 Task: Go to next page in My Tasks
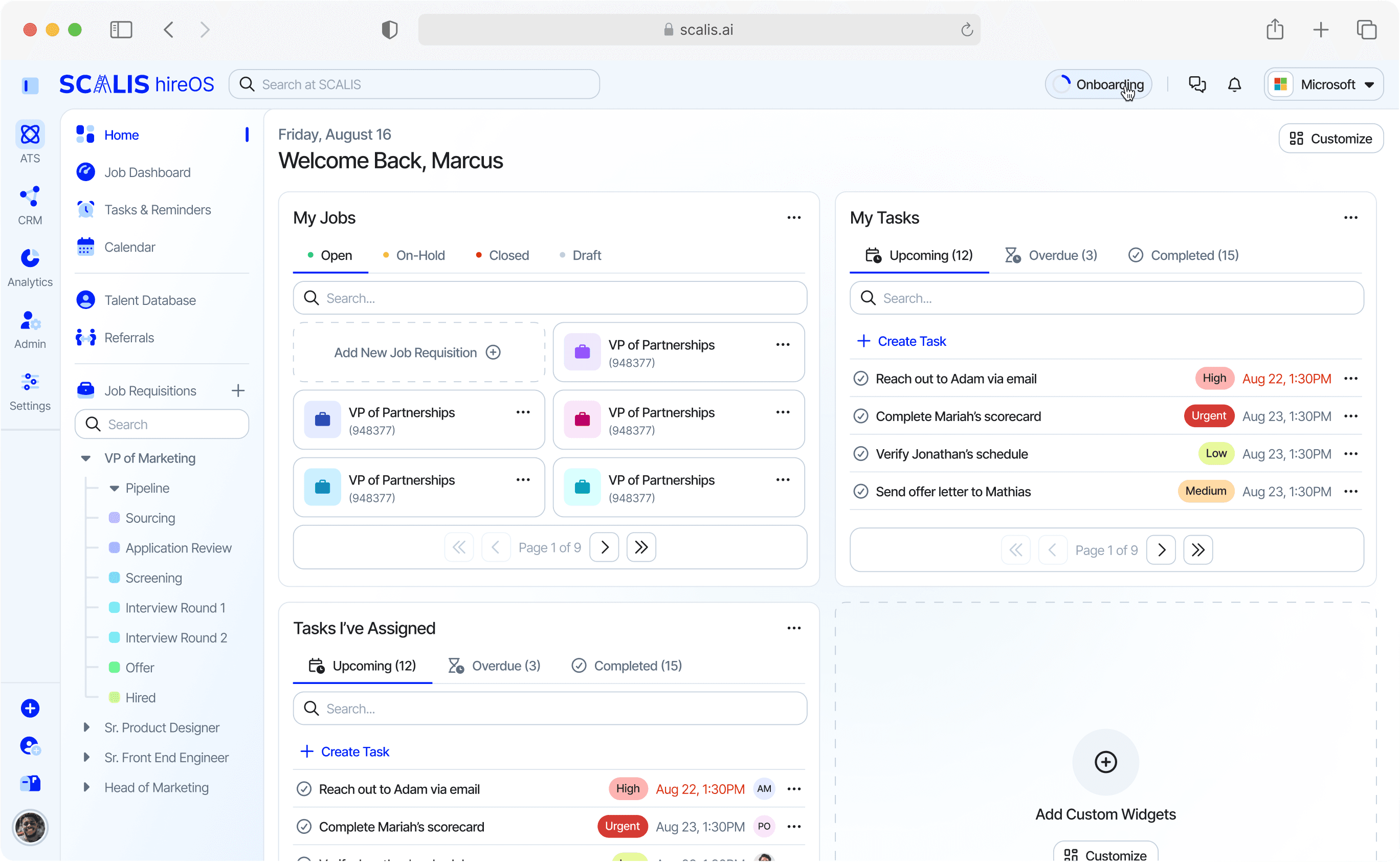[x=1161, y=550]
